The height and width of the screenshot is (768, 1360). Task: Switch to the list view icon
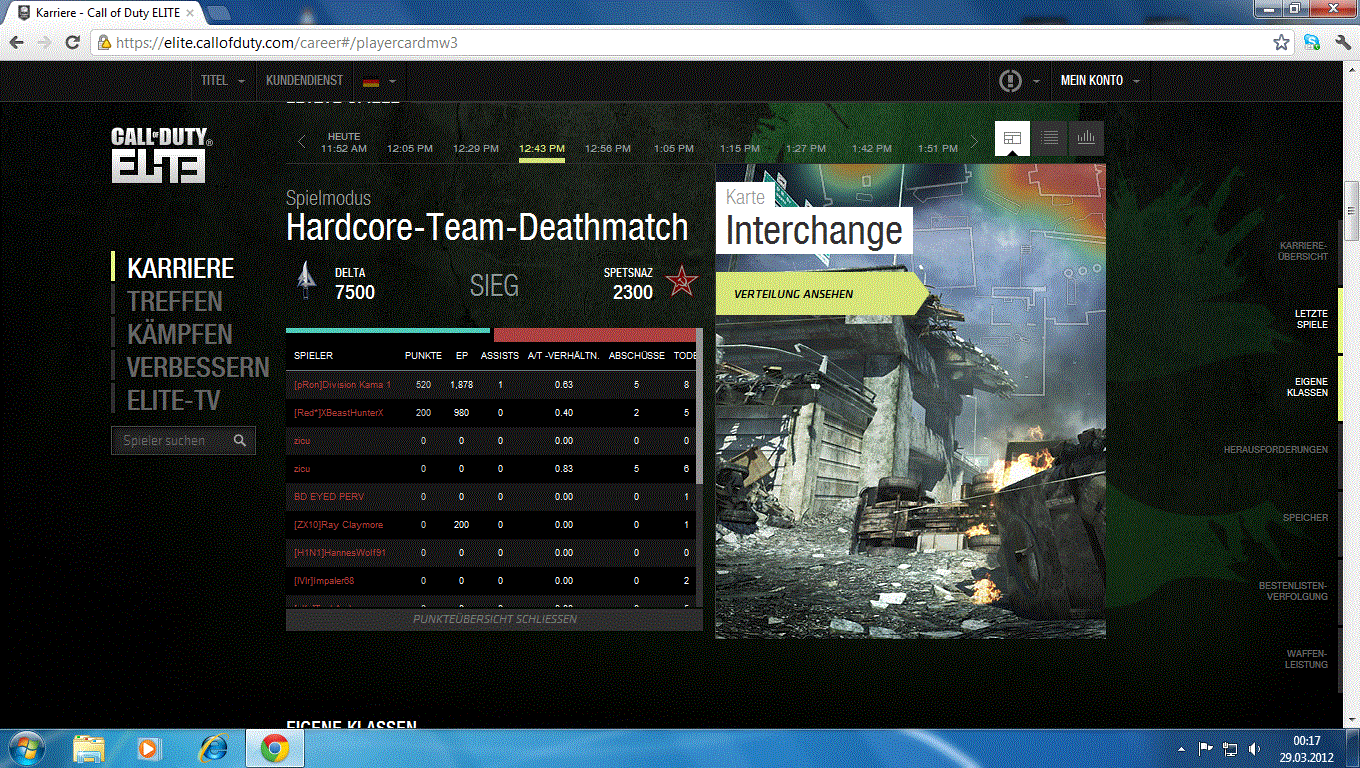coord(1049,139)
